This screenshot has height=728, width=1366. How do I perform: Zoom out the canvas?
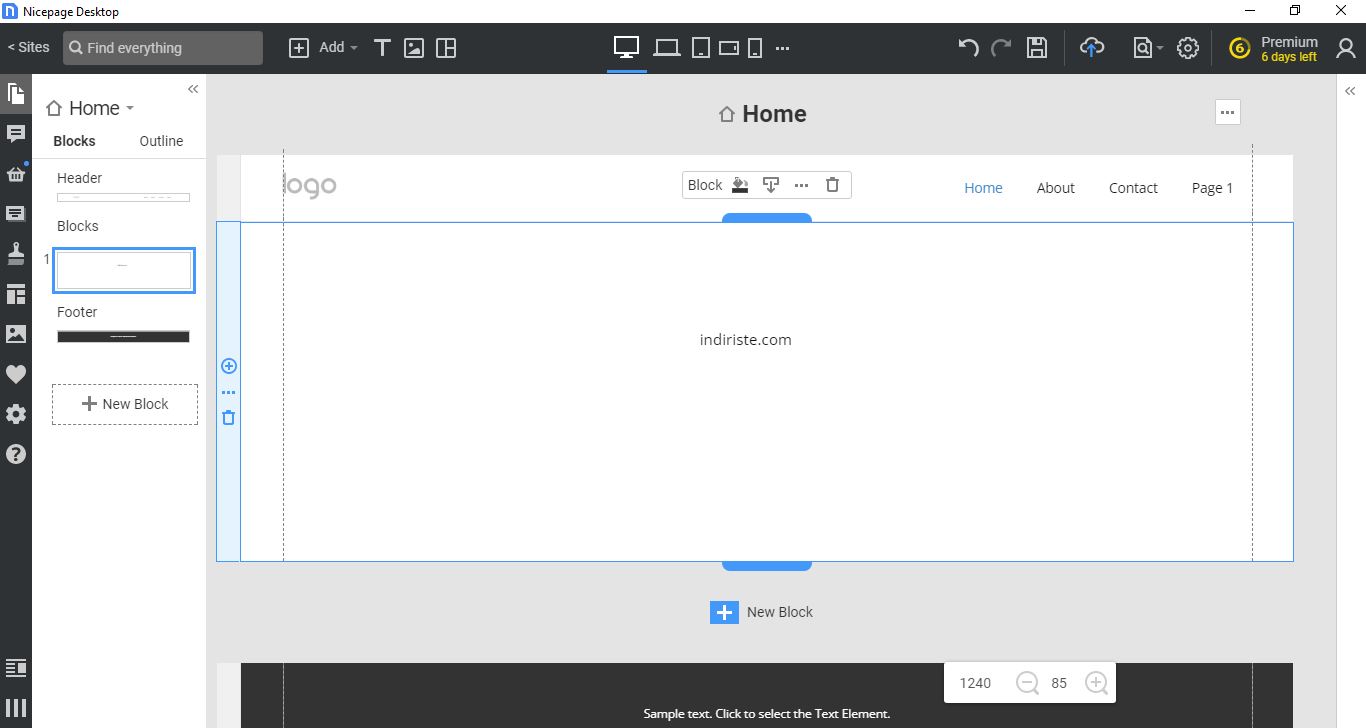(x=1027, y=683)
